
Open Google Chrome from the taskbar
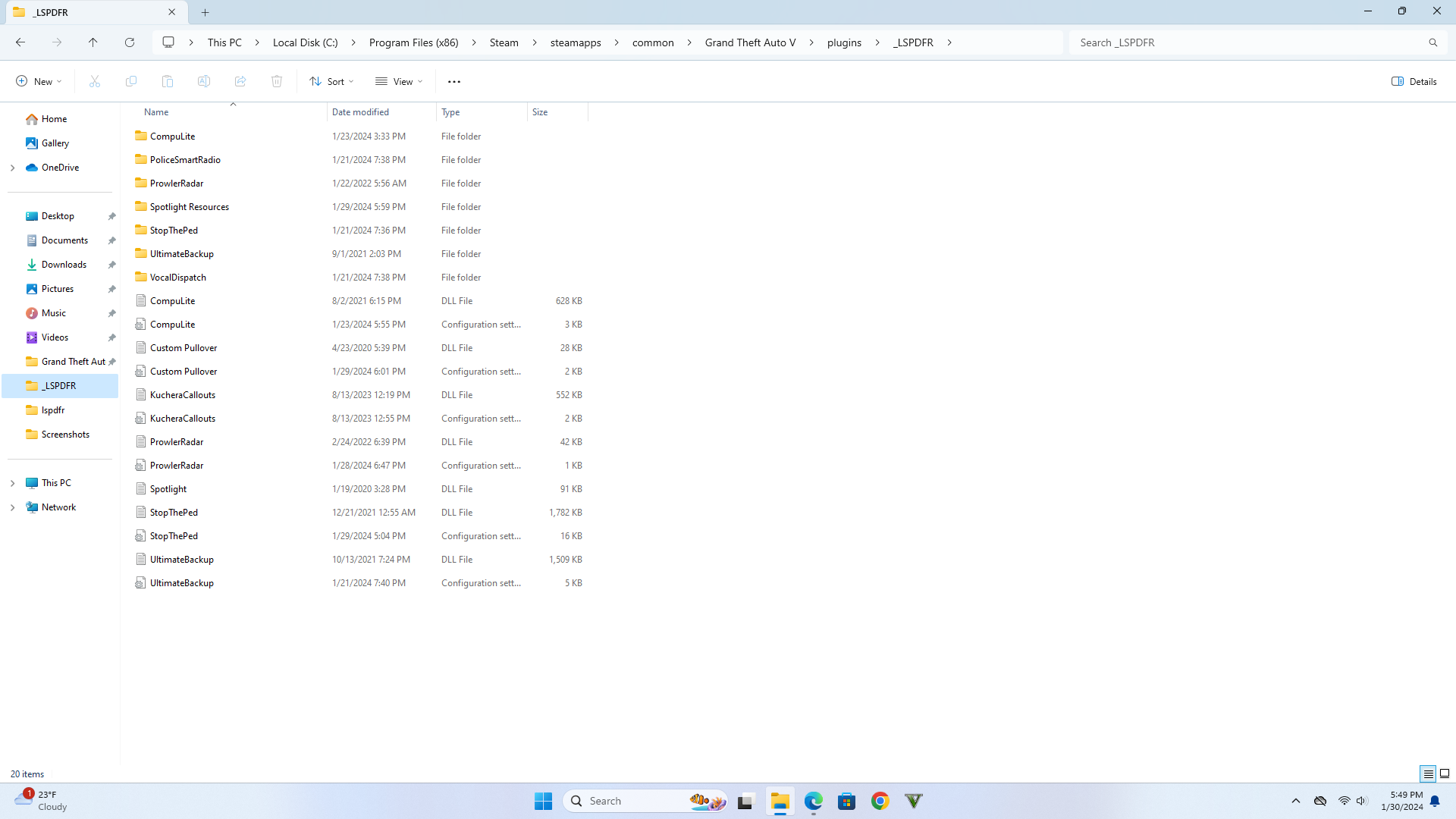pos(880,801)
